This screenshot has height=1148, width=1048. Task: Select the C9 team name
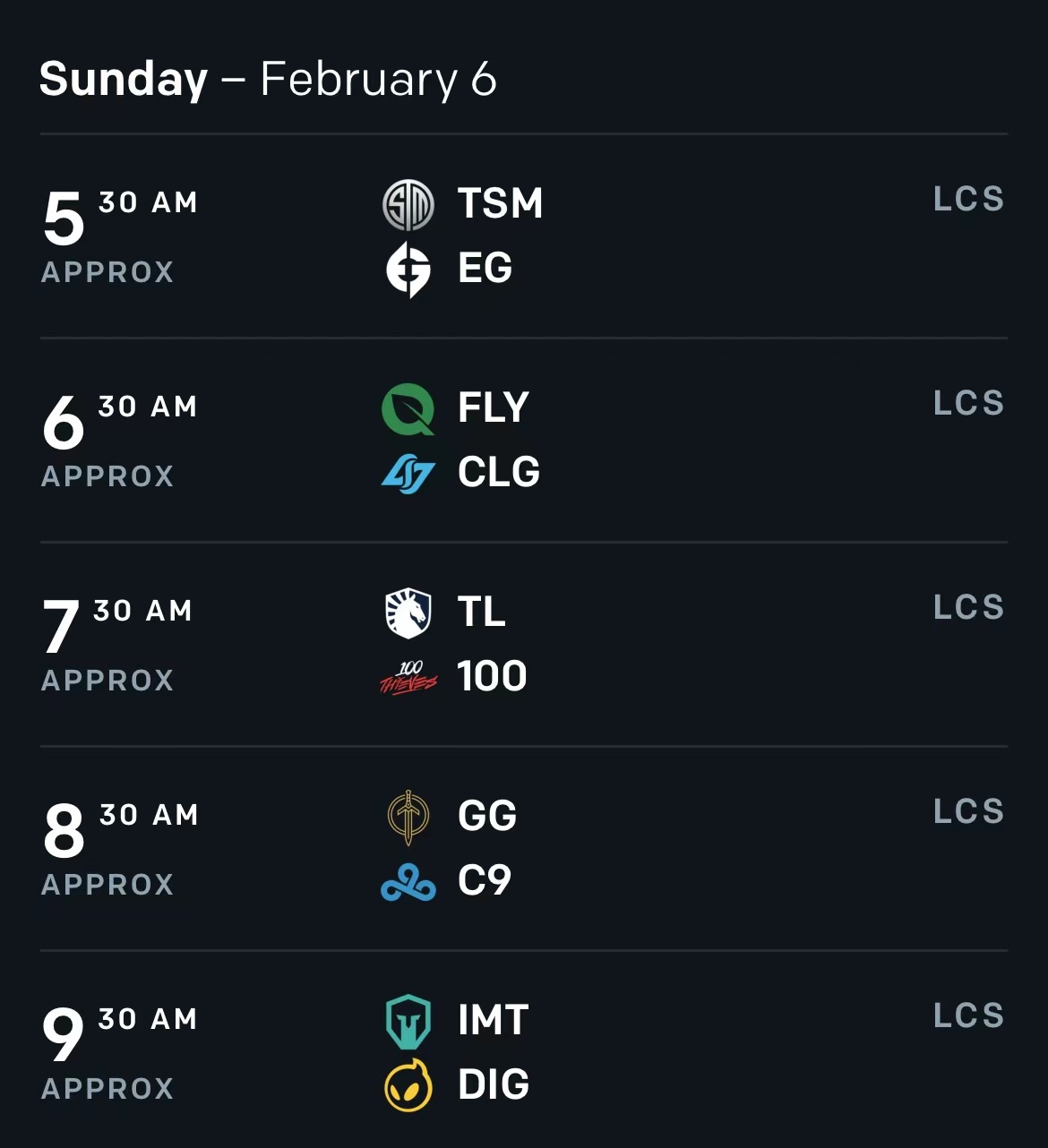[485, 880]
